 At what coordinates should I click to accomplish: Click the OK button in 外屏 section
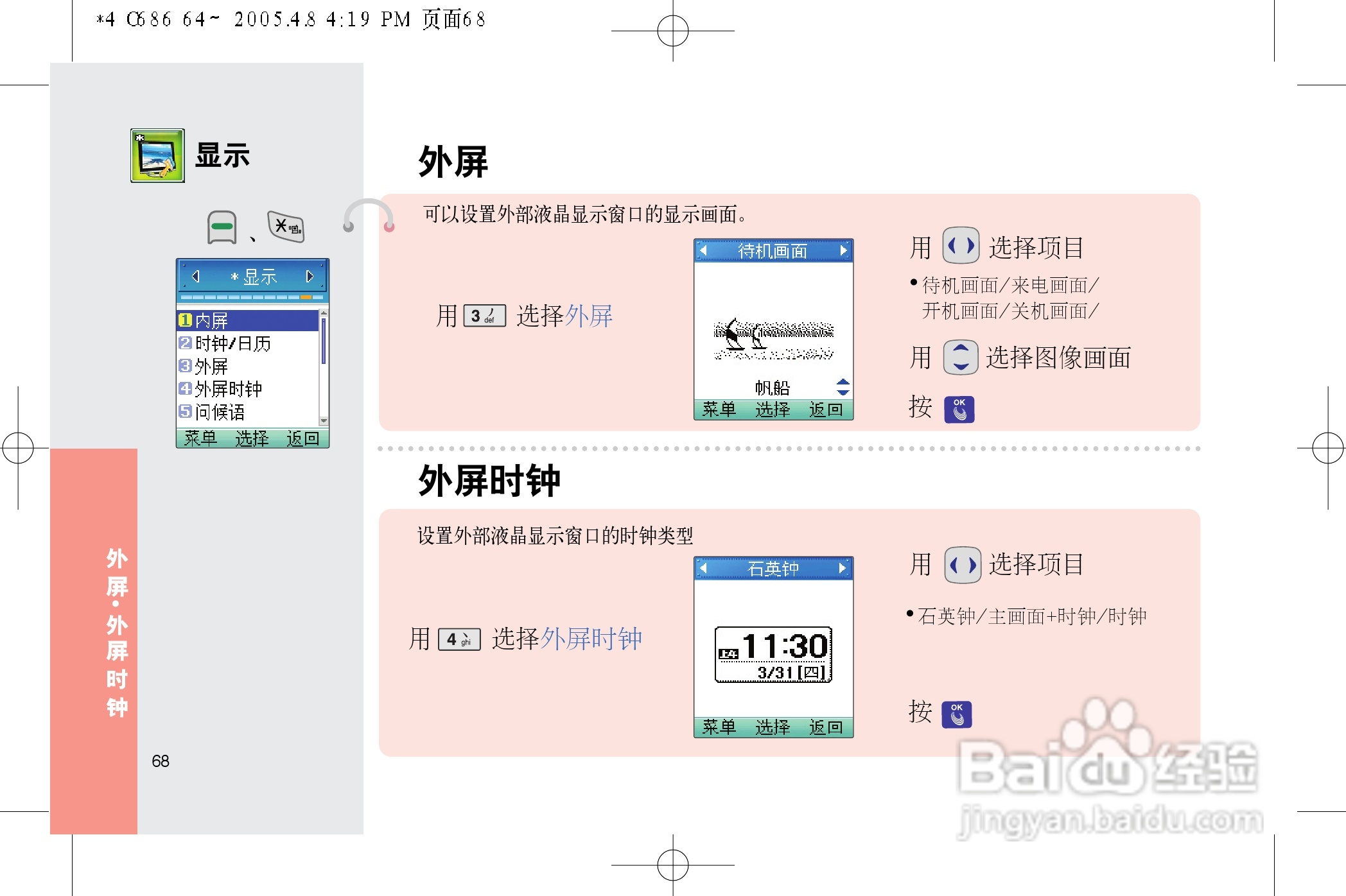pyautogui.click(x=959, y=409)
